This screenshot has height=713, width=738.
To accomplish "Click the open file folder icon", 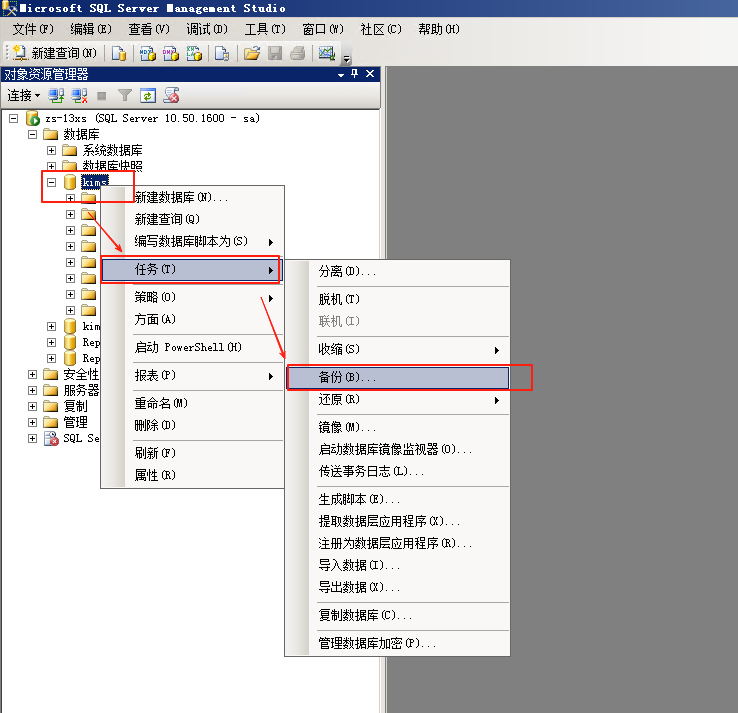I will point(252,53).
